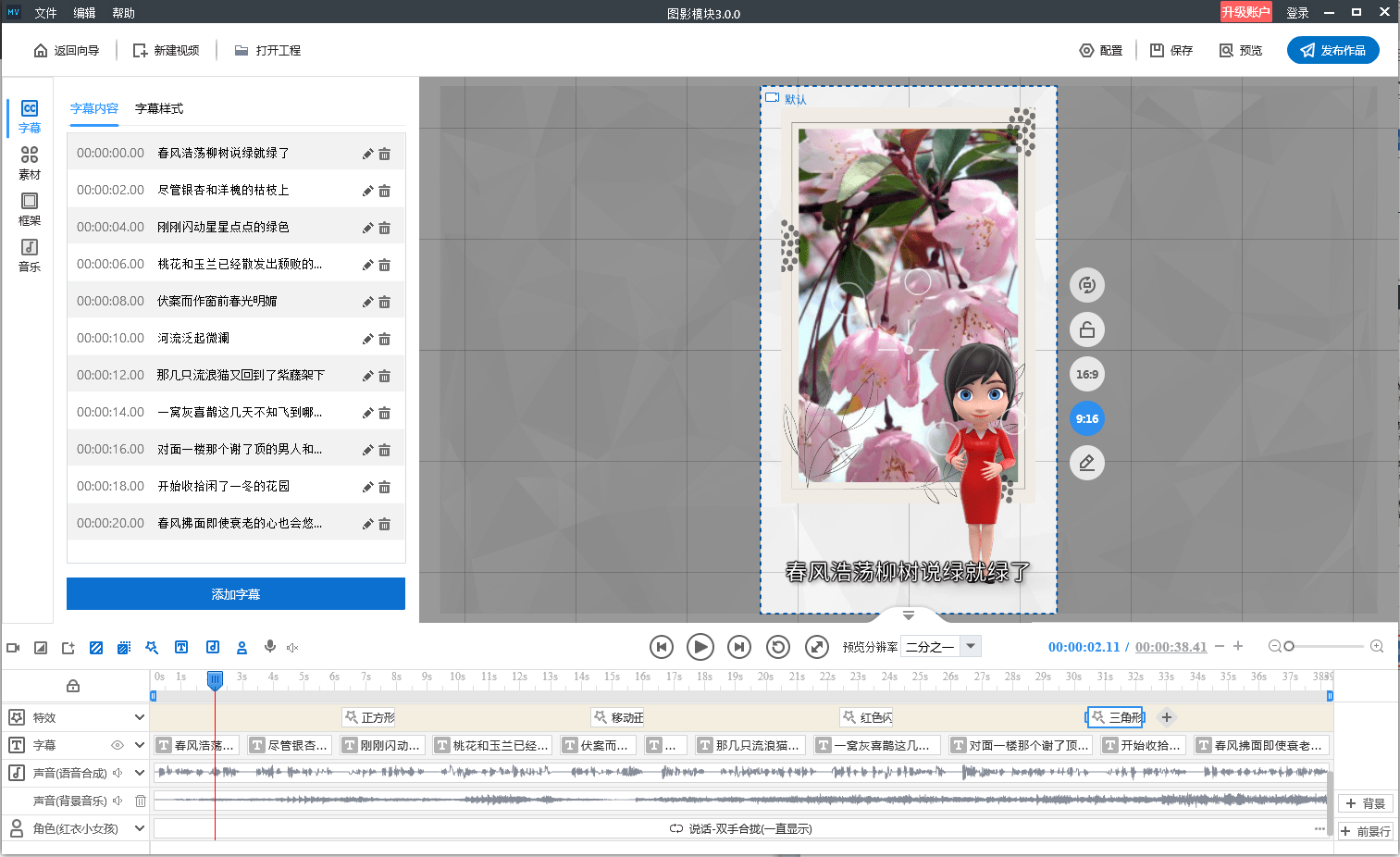Click the timeline zoom-in magnifier icon
Image resolution: width=1400 pixels, height=857 pixels.
coord(1377,646)
